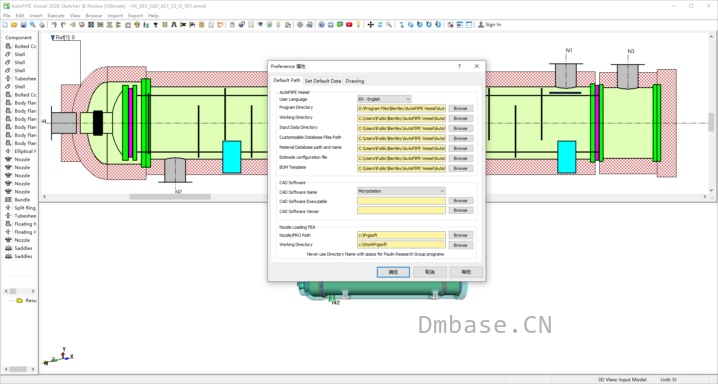This screenshot has width=718, height=384.
Task: Click the Nozzle/PRO Path field
Action: point(401,235)
